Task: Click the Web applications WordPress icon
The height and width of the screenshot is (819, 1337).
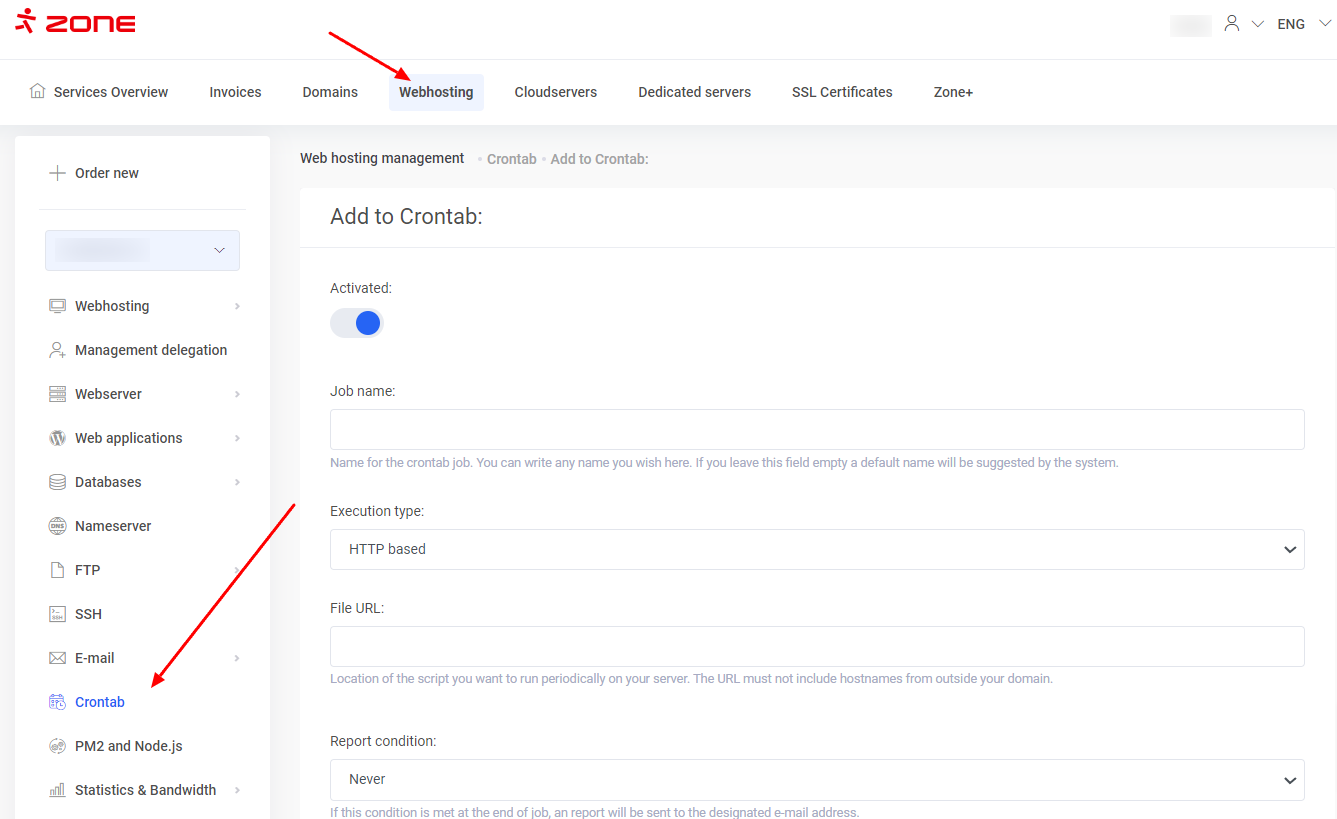Action: coord(57,438)
